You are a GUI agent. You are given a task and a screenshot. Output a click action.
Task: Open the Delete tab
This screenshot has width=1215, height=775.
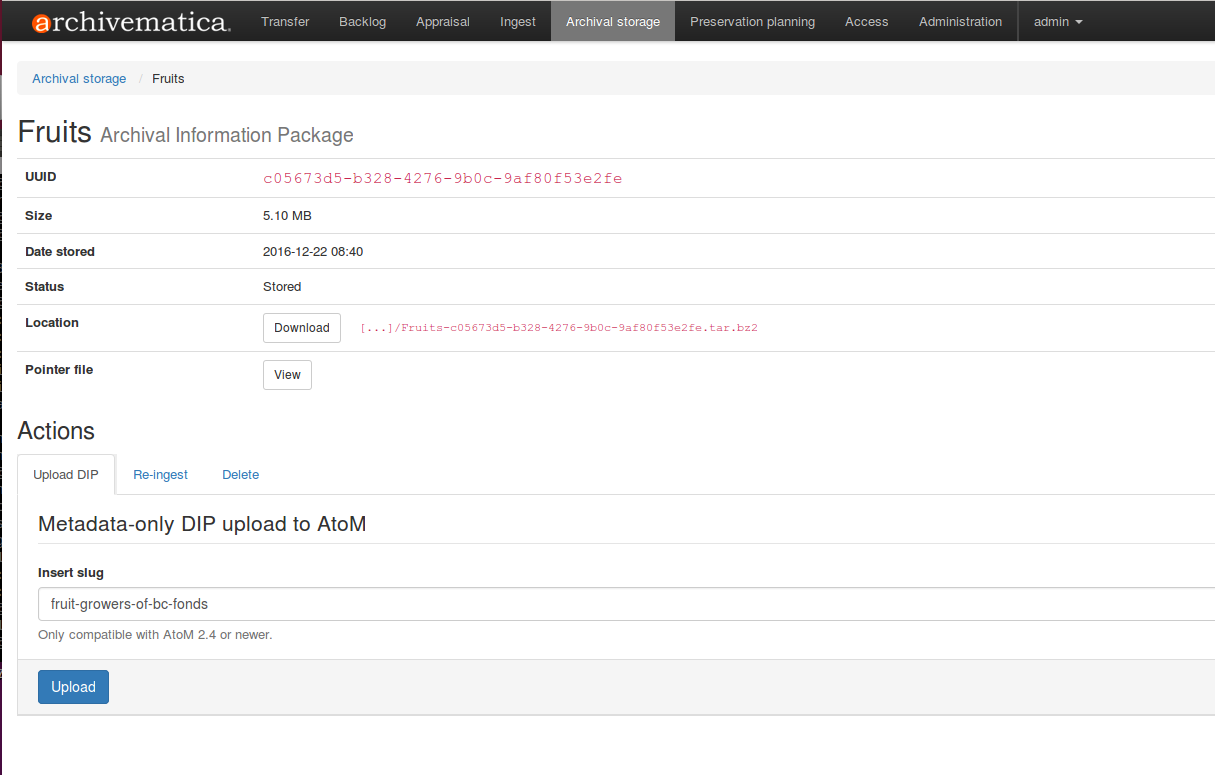[240, 475]
